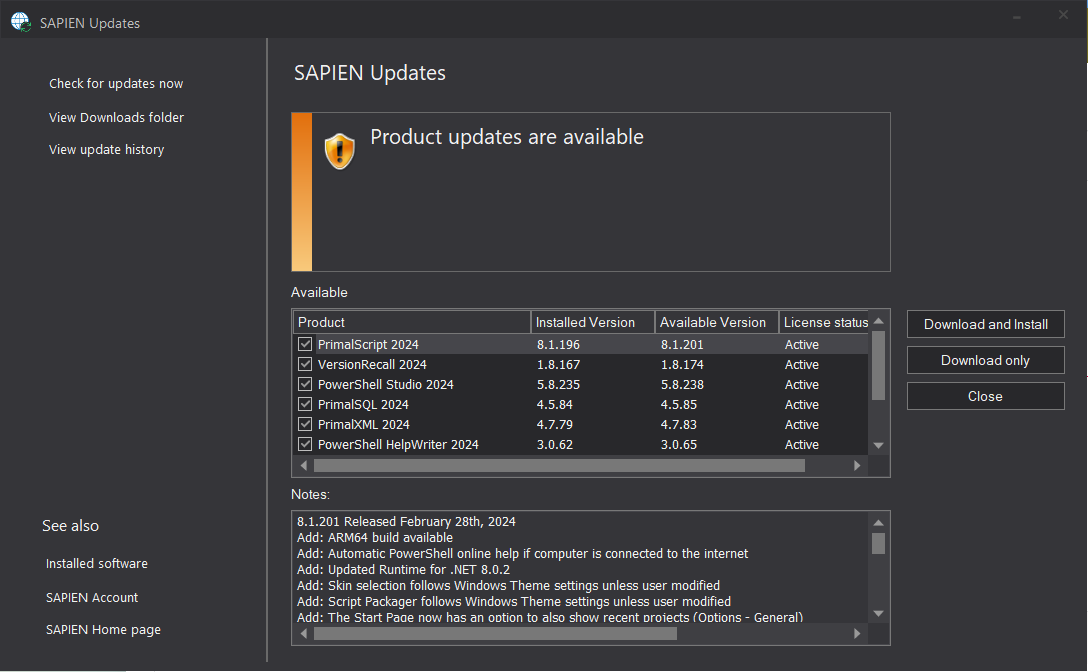The image size is (1088, 672).
Task: Open Check for updates now
Action: click(x=116, y=83)
